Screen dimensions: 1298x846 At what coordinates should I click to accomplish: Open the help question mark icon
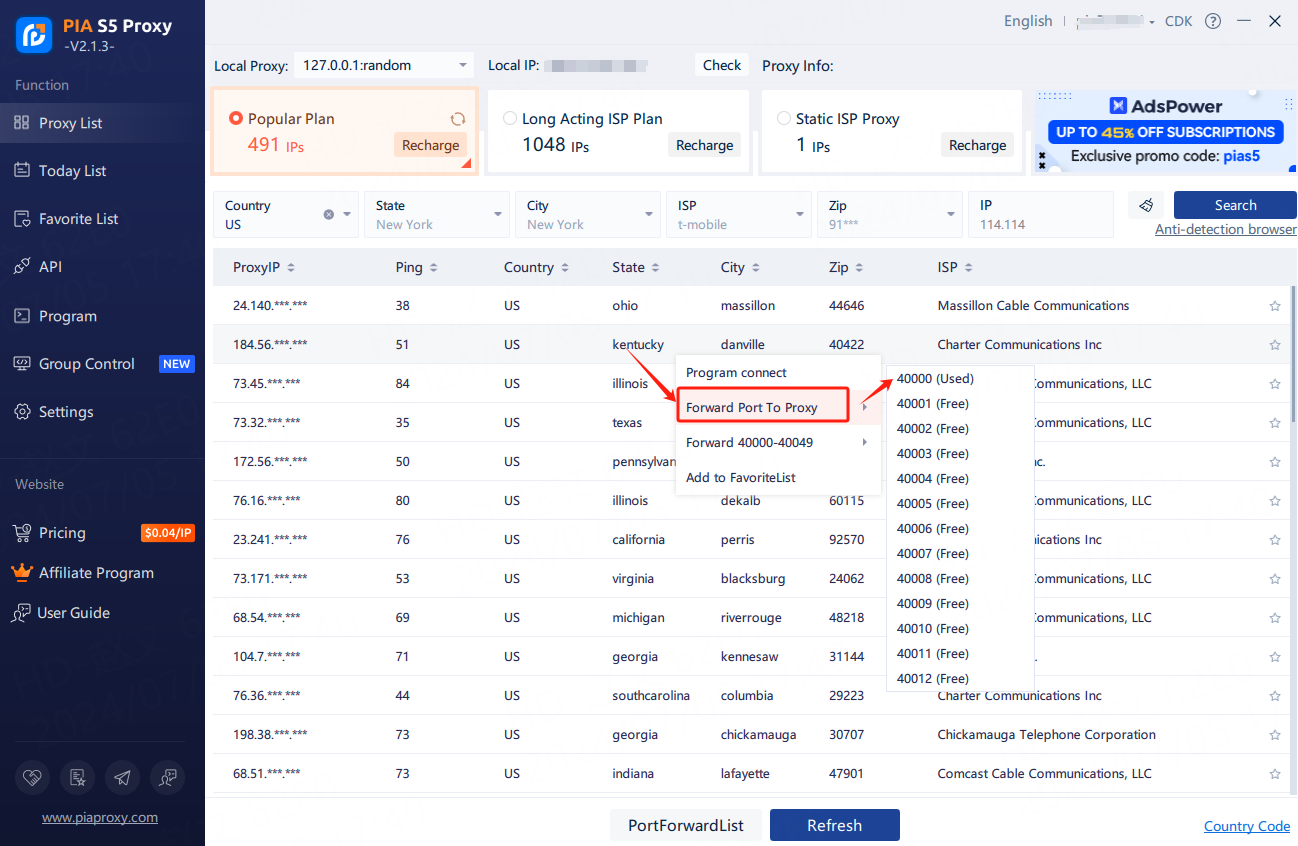(1213, 21)
